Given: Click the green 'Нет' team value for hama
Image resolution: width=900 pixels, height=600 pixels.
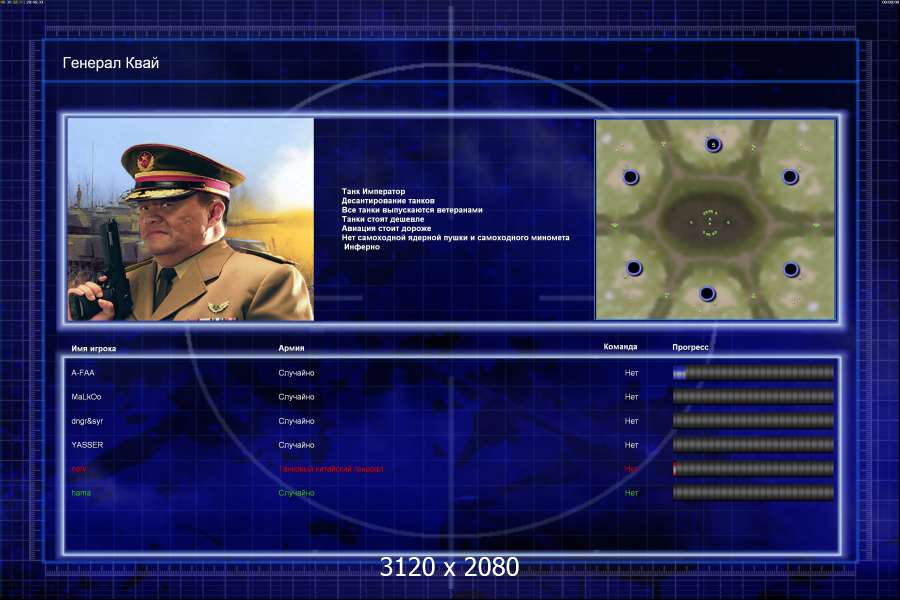Looking at the screenshot, I should [x=631, y=493].
